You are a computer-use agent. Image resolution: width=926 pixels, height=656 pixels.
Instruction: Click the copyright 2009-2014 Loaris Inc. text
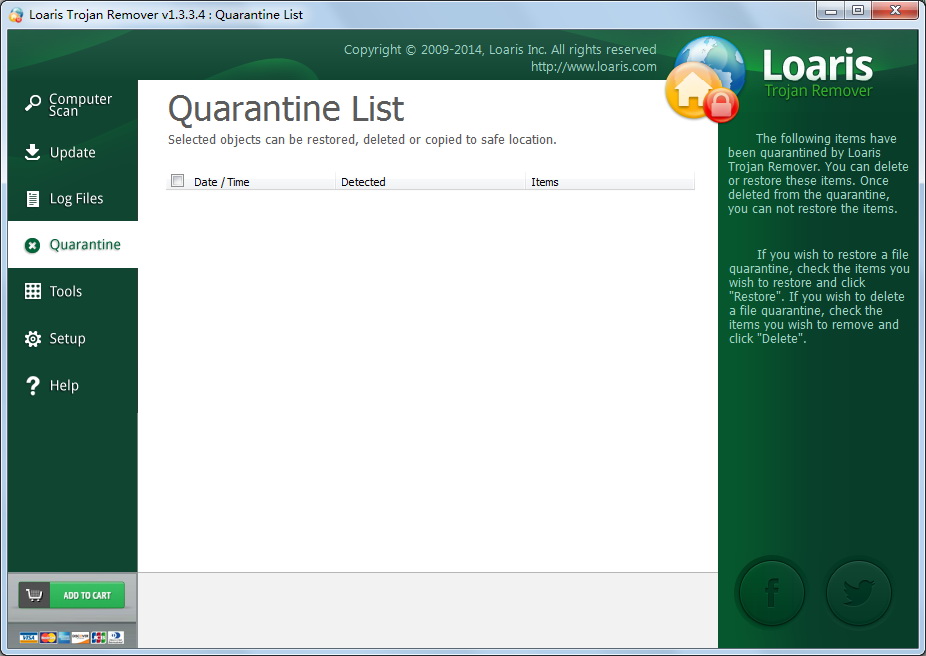click(500, 50)
